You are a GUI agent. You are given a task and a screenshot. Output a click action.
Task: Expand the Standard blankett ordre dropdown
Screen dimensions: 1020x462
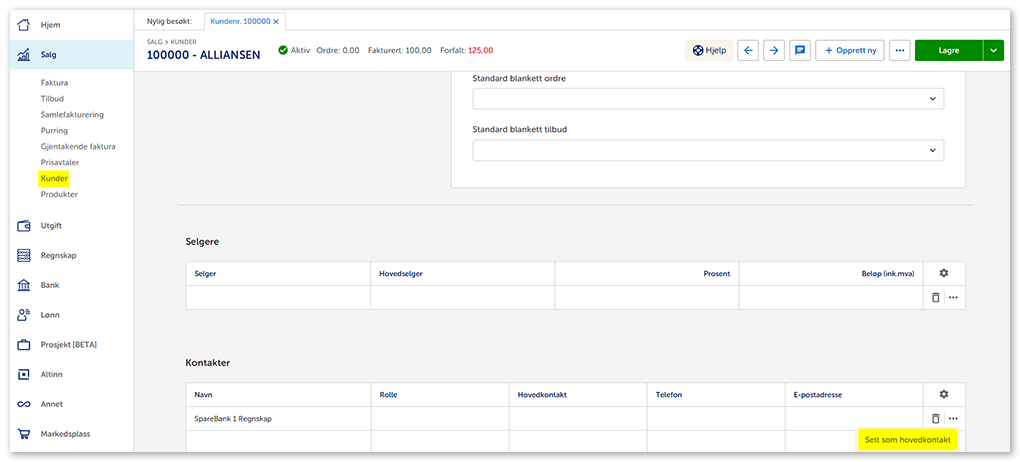pyautogui.click(x=708, y=98)
